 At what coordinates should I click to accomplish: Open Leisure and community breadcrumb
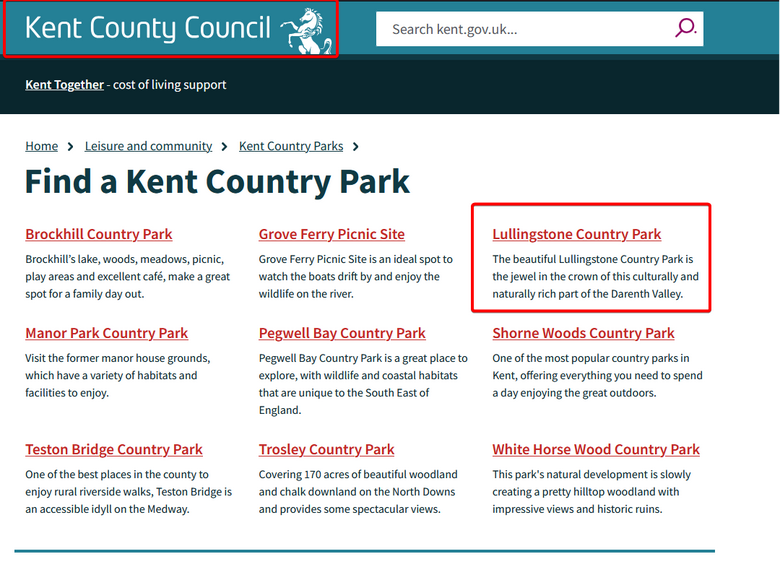tap(148, 146)
